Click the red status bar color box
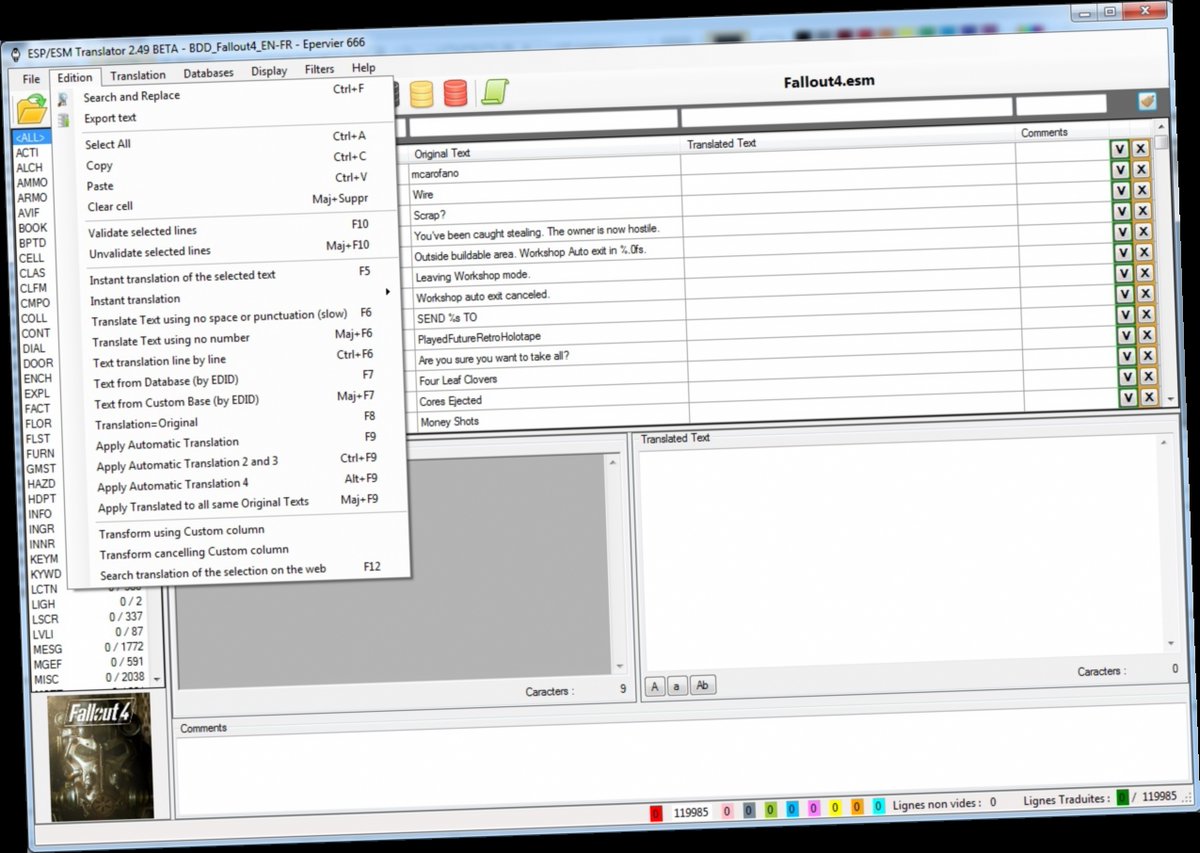 pos(656,813)
